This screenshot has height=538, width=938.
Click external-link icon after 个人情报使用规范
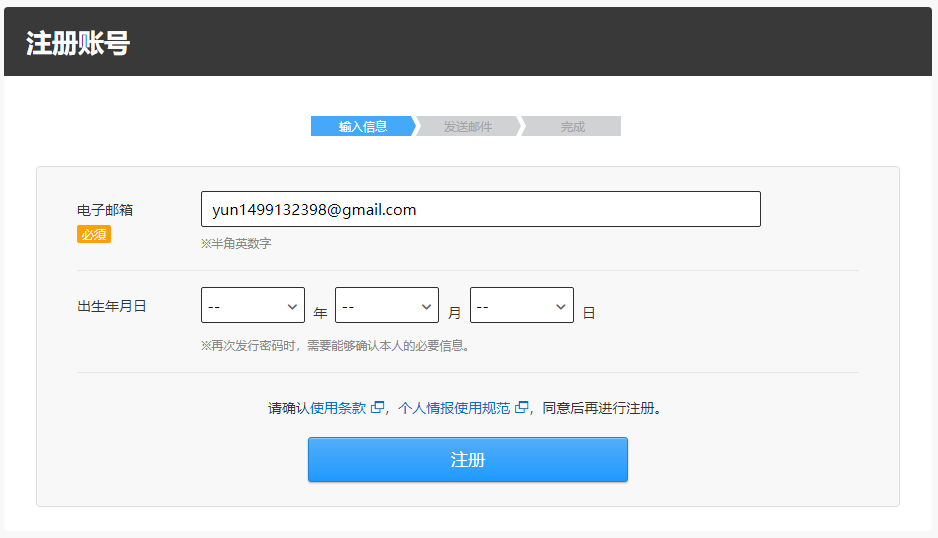(521, 408)
